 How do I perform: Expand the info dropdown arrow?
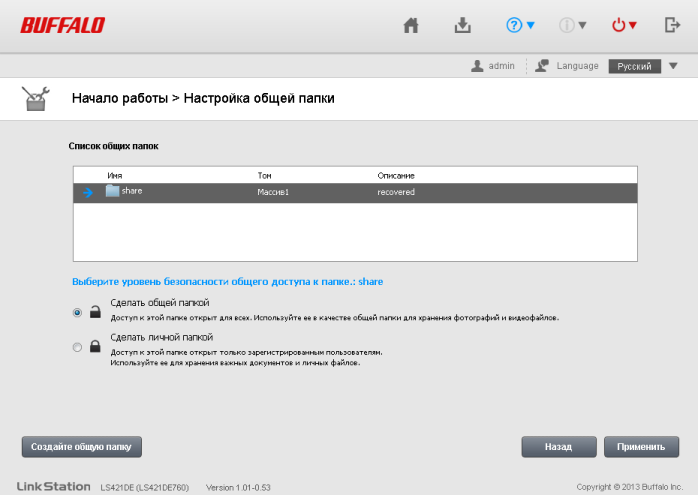coord(582,25)
